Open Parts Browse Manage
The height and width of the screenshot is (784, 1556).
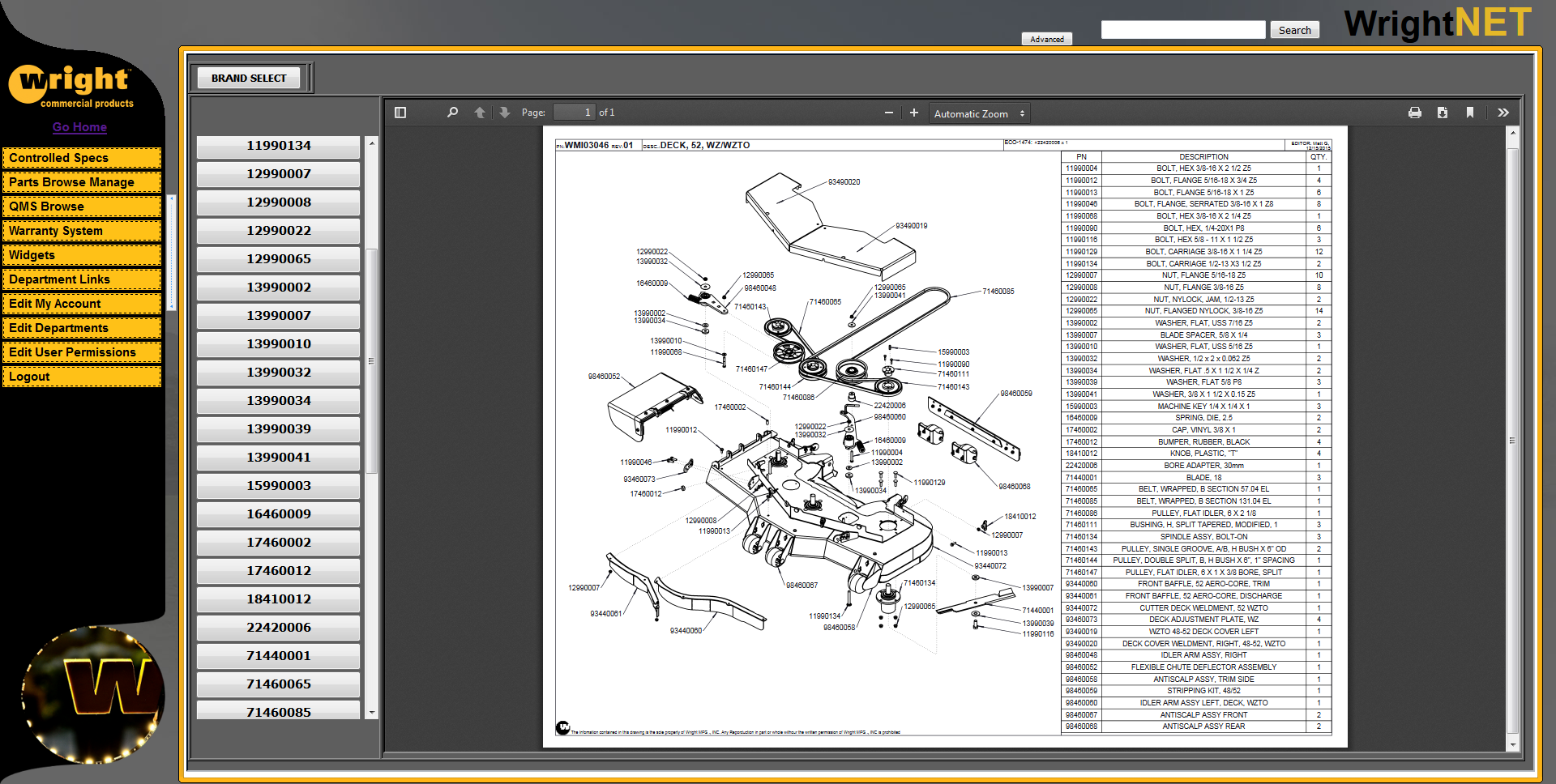82,182
